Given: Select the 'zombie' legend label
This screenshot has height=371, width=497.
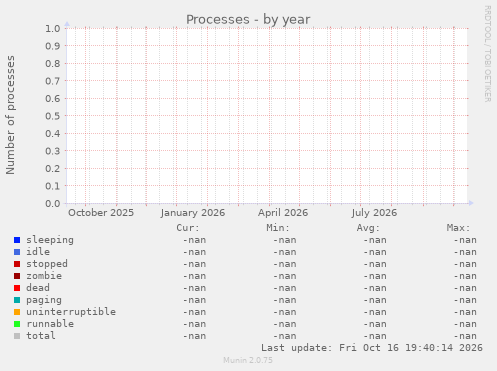Looking at the screenshot, I should (x=44, y=276).
